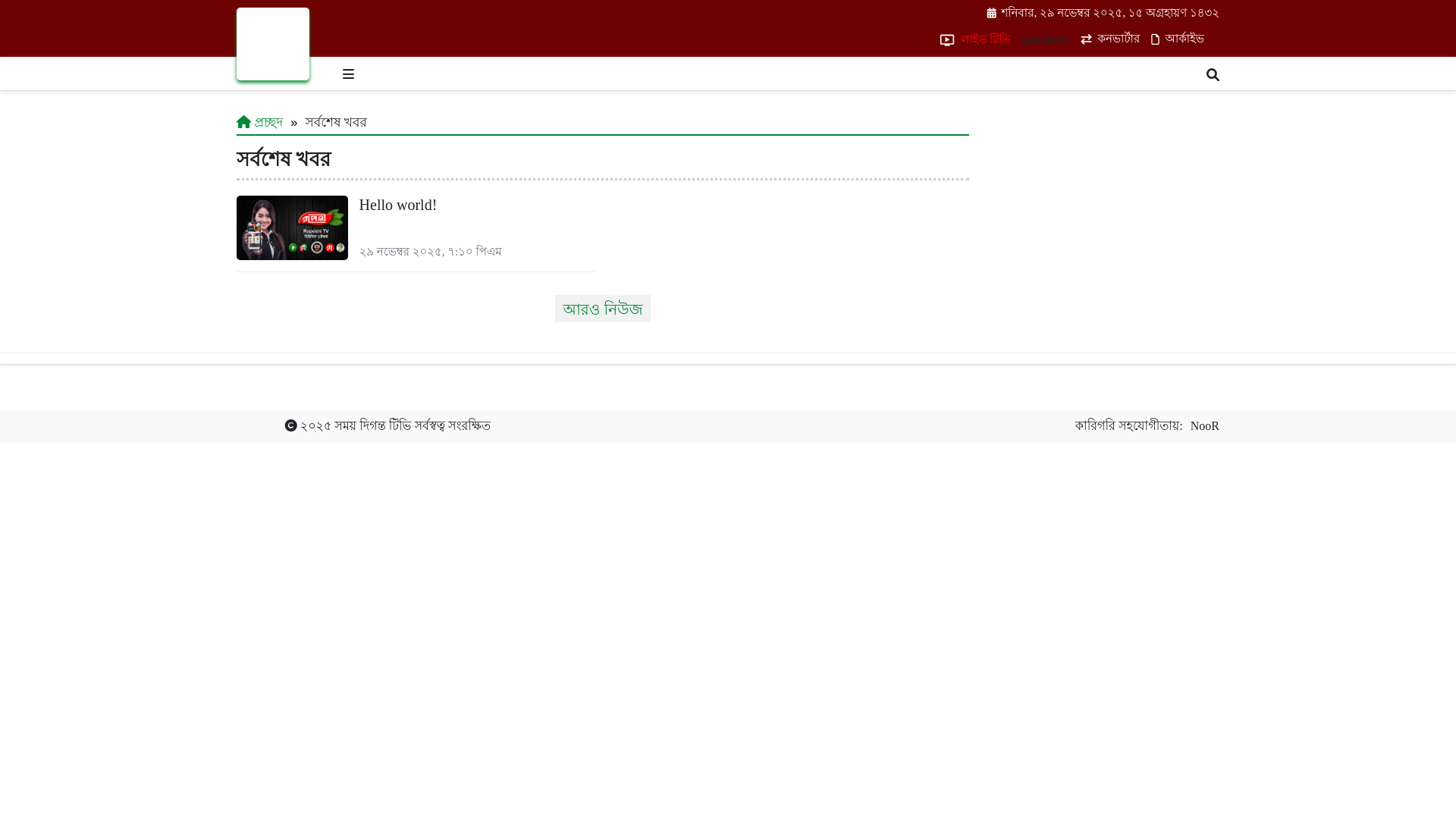Click the converter arrows icon
This screenshot has width=1456, height=819.
point(1086,39)
